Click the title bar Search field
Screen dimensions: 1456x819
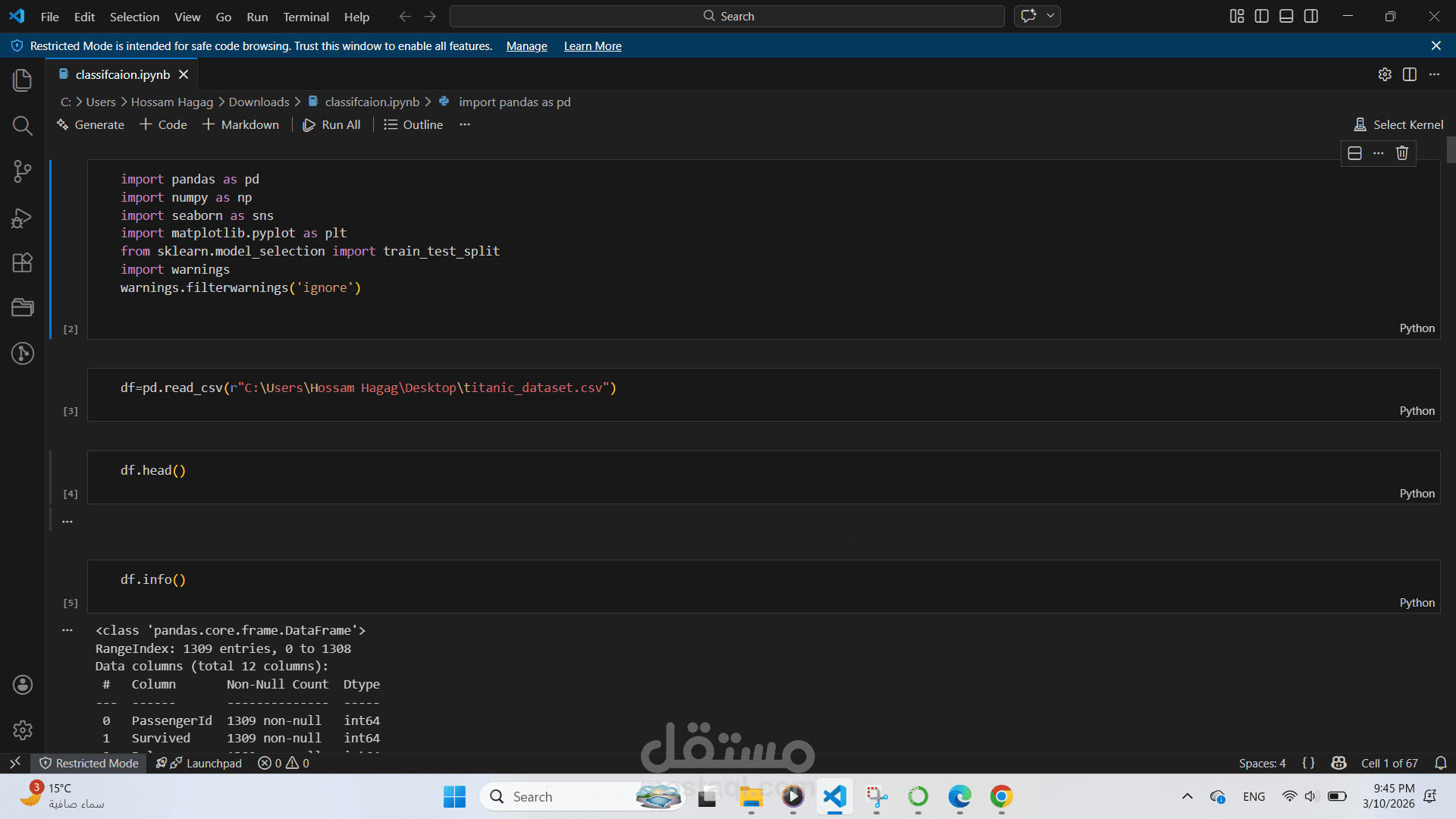pyautogui.click(x=726, y=16)
